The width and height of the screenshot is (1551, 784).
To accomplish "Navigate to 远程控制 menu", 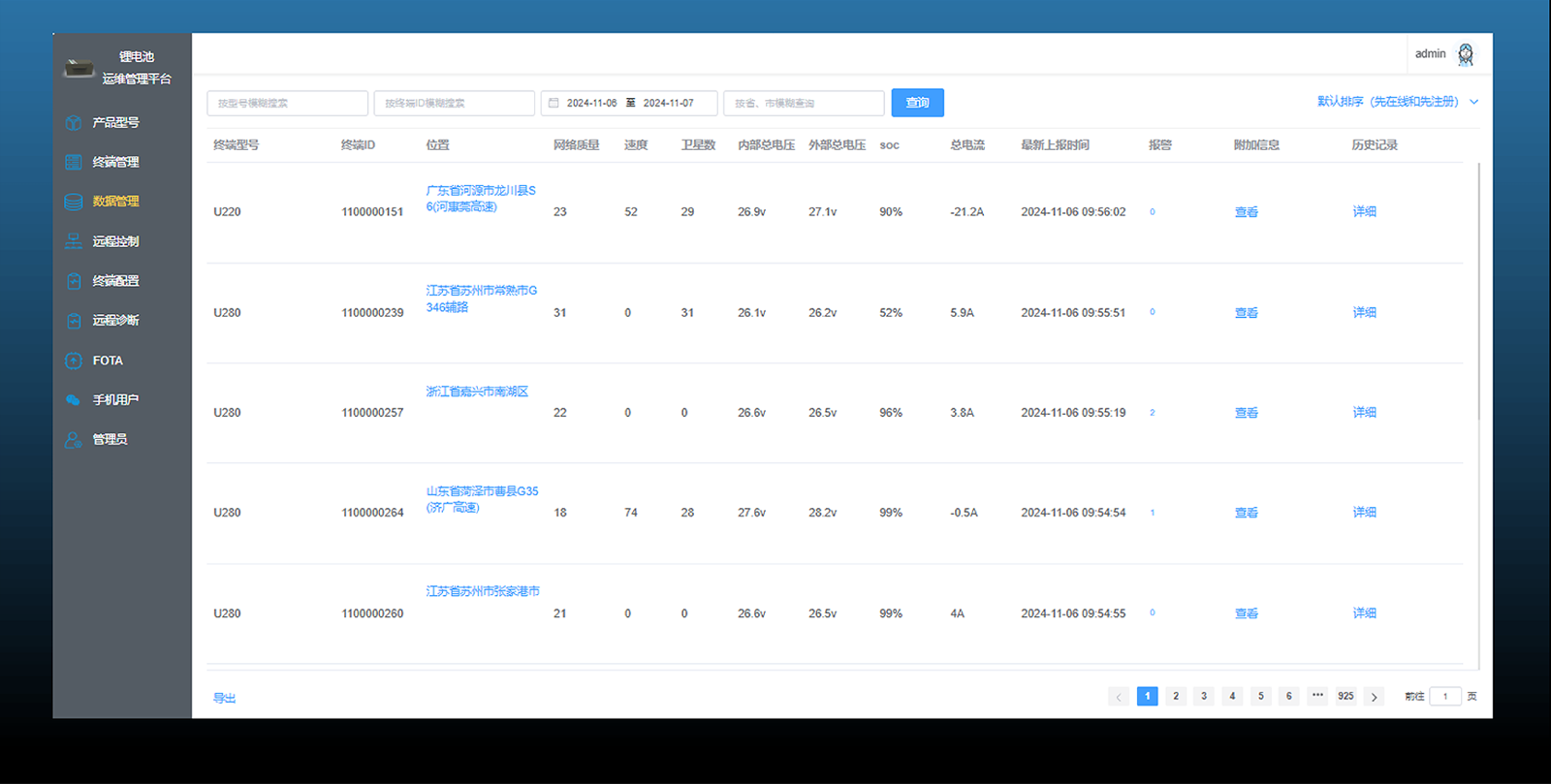I will click(115, 241).
